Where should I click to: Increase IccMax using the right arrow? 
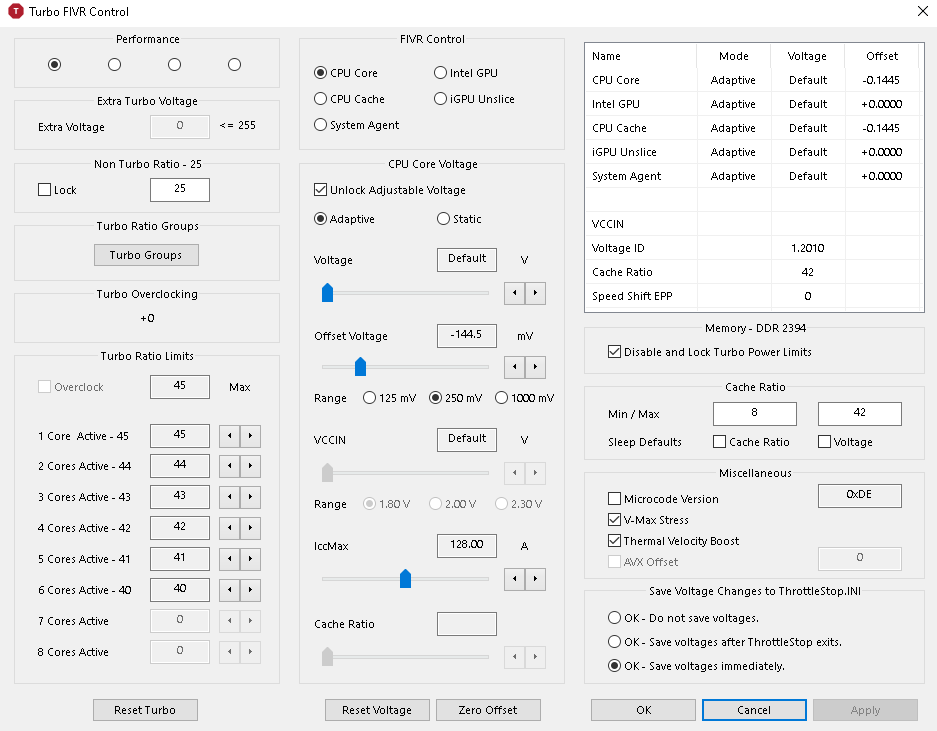(x=536, y=578)
